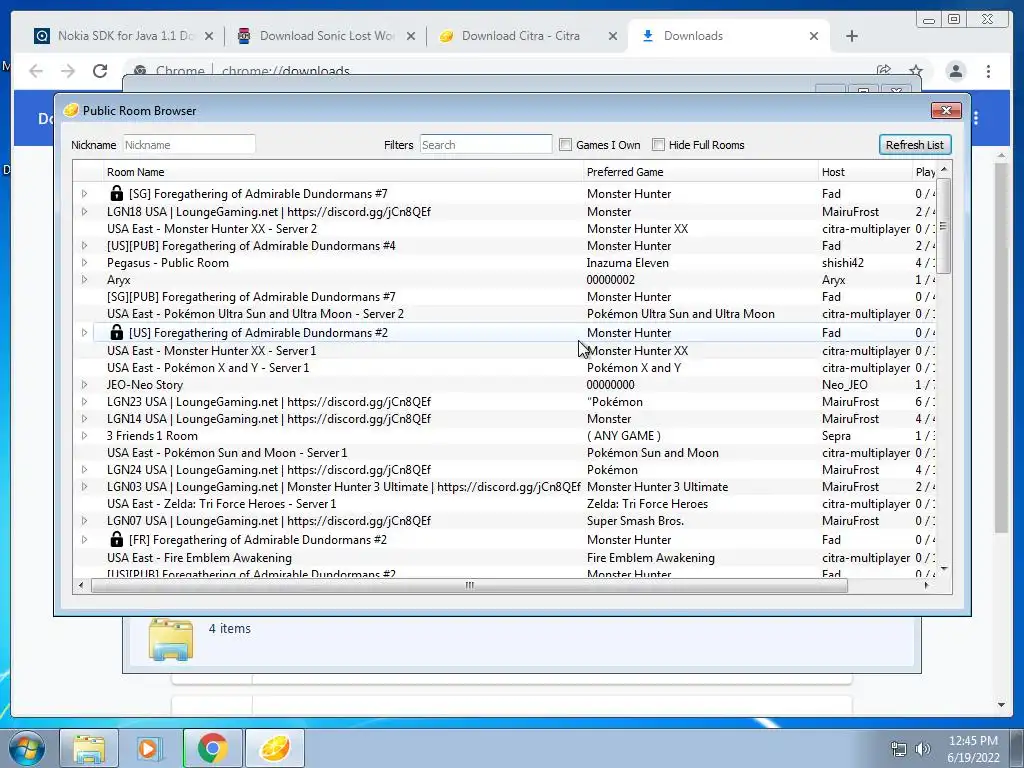
Task: Expand the [SG] Foregathering Dundormans #7 locked room
Action: pyautogui.click(x=84, y=193)
